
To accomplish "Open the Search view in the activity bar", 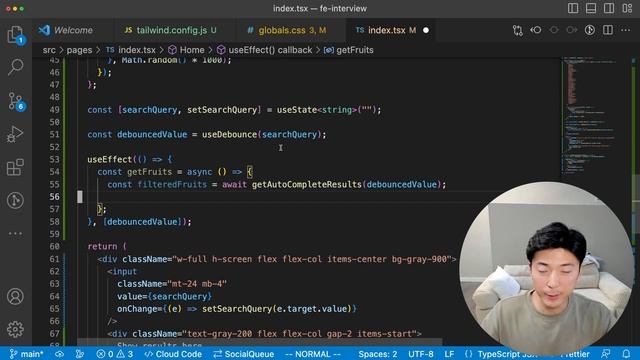I will [16, 67].
